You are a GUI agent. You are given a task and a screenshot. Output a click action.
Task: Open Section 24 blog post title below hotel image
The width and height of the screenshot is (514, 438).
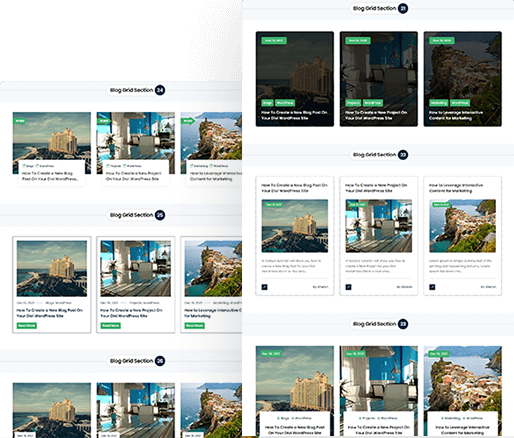point(50,176)
